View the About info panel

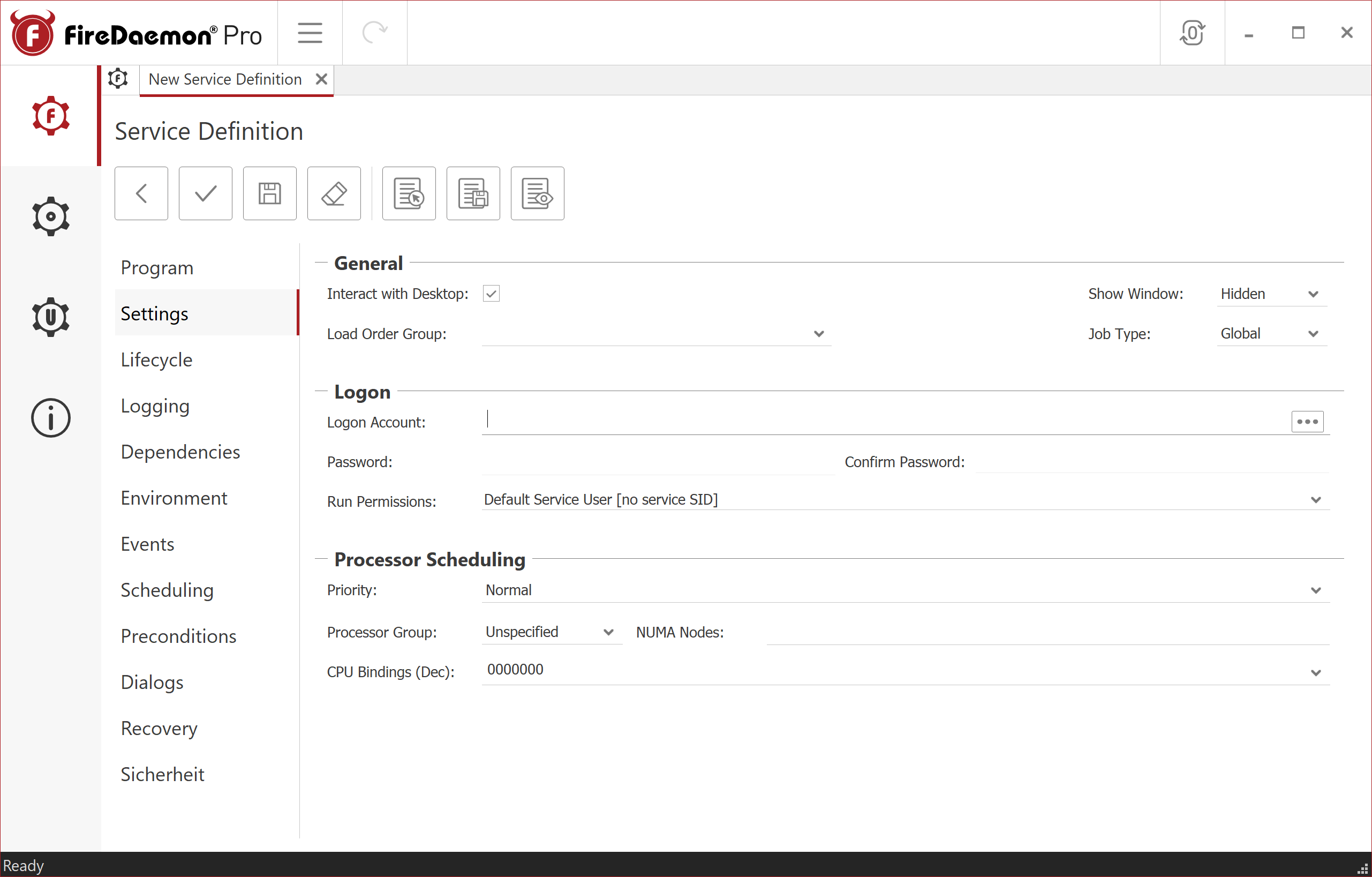coord(51,418)
